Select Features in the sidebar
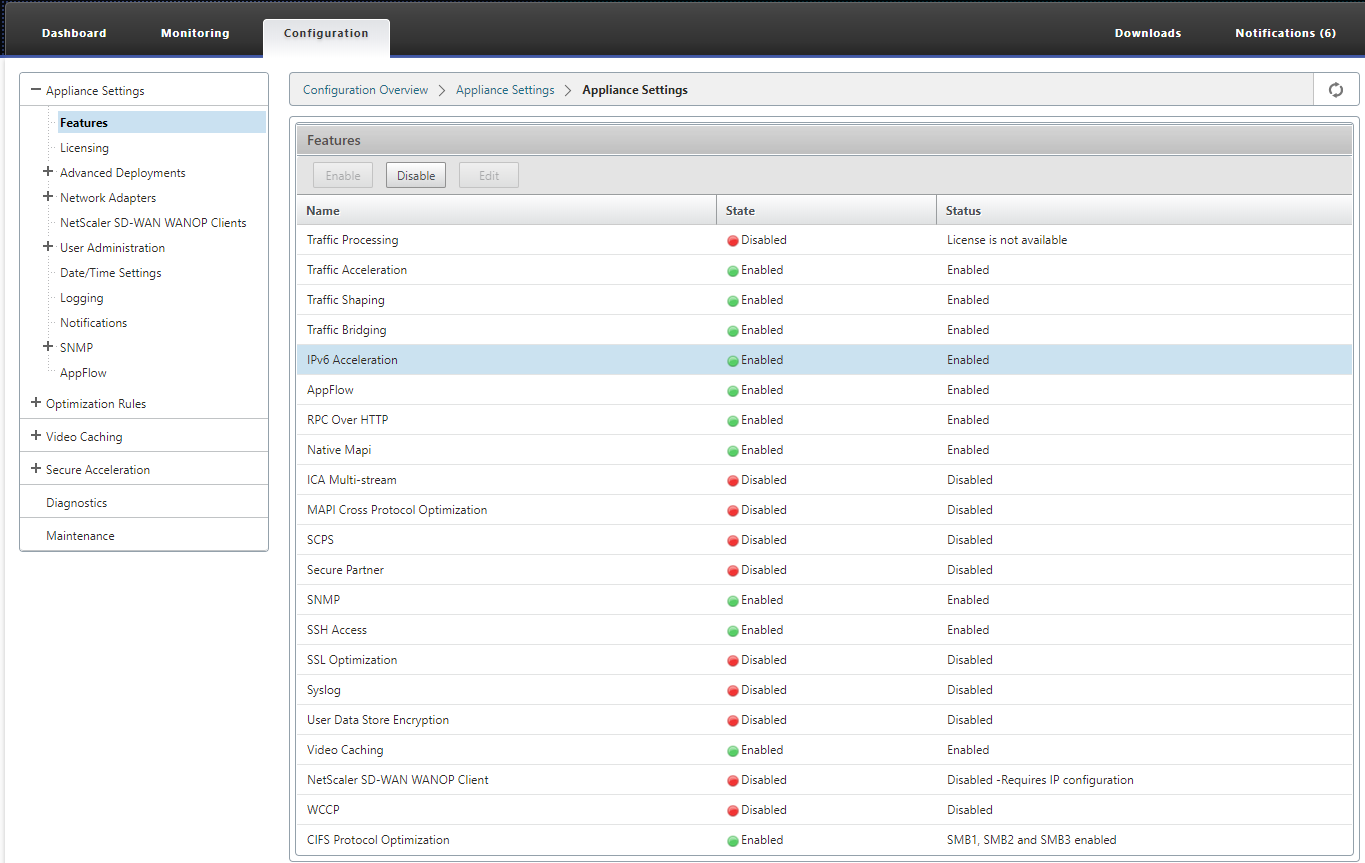This screenshot has height=863, width=1365. point(162,122)
